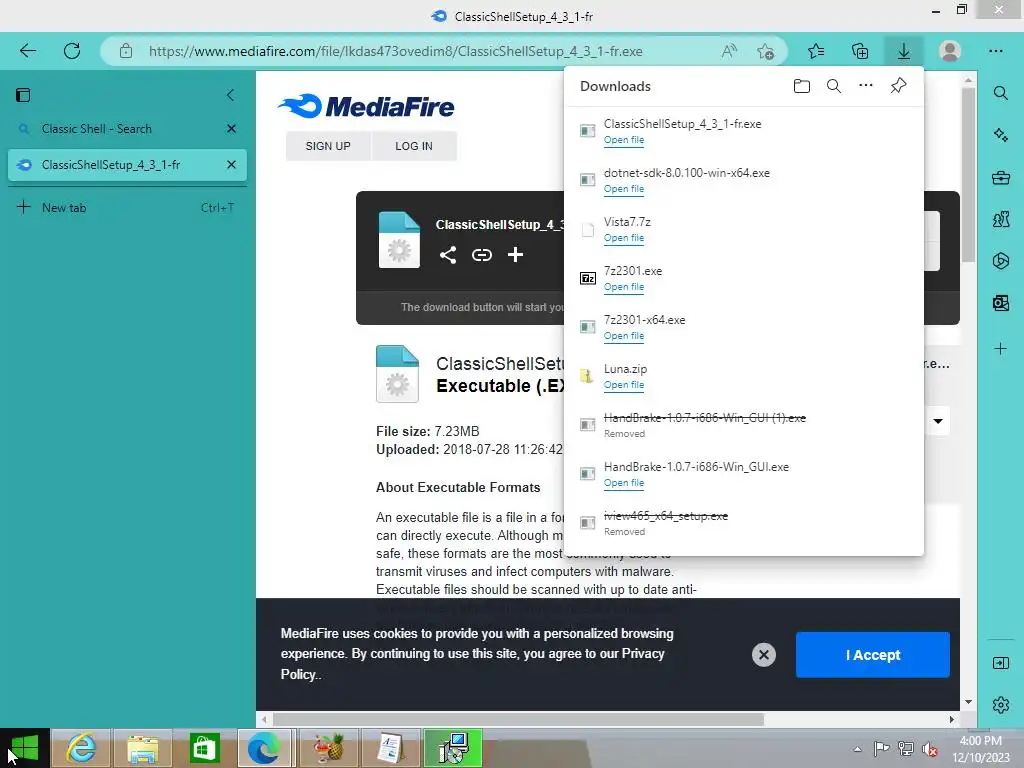Toggle sidebar visibility icon near bottom
The height and width of the screenshot is (768, 1024).
tap(1000, 664)
